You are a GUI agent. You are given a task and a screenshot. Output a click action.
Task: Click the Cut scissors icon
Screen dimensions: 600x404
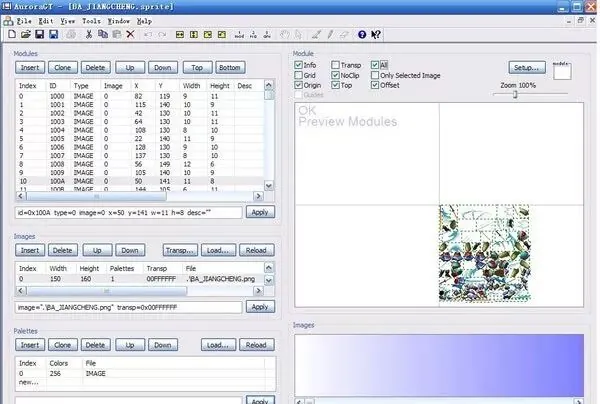point(89,34)
